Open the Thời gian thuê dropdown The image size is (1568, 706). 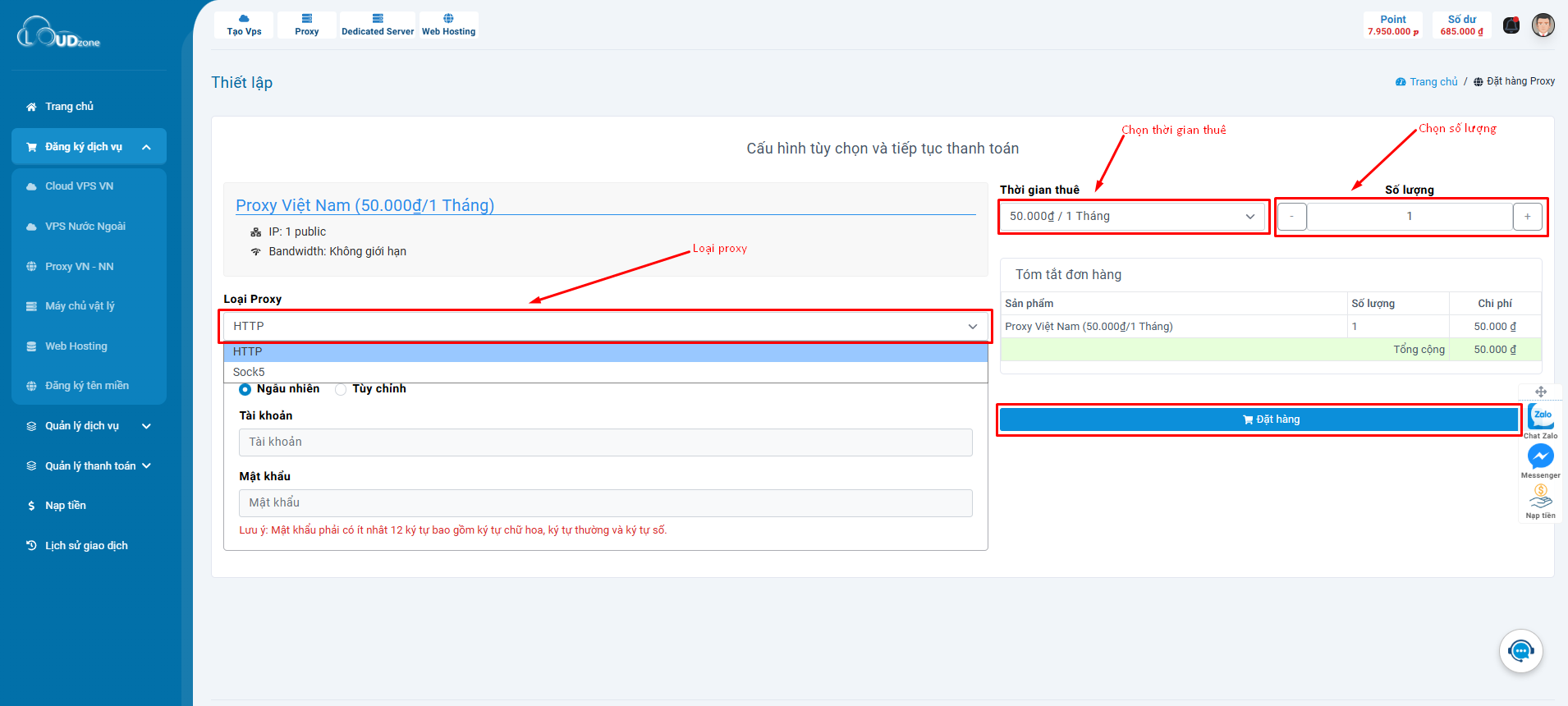[1133, 217]
